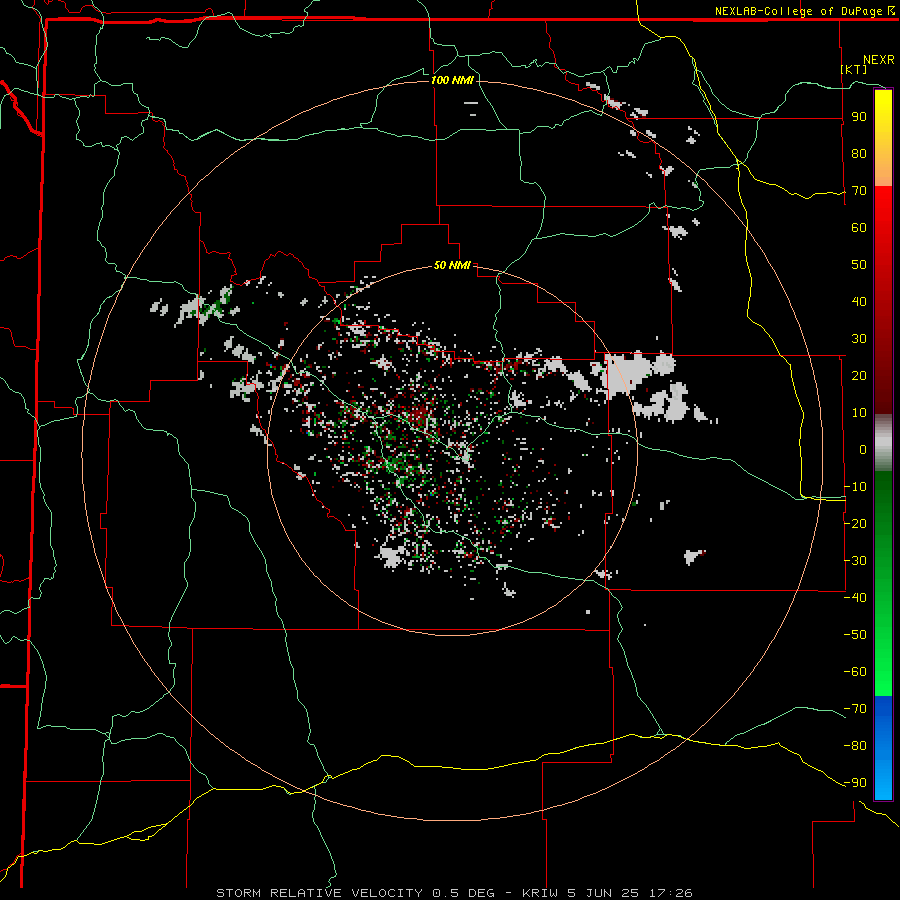Select the "80" value on the velocity scale
The height and width of the screenshot is (900, 900).
pos(859,154)
